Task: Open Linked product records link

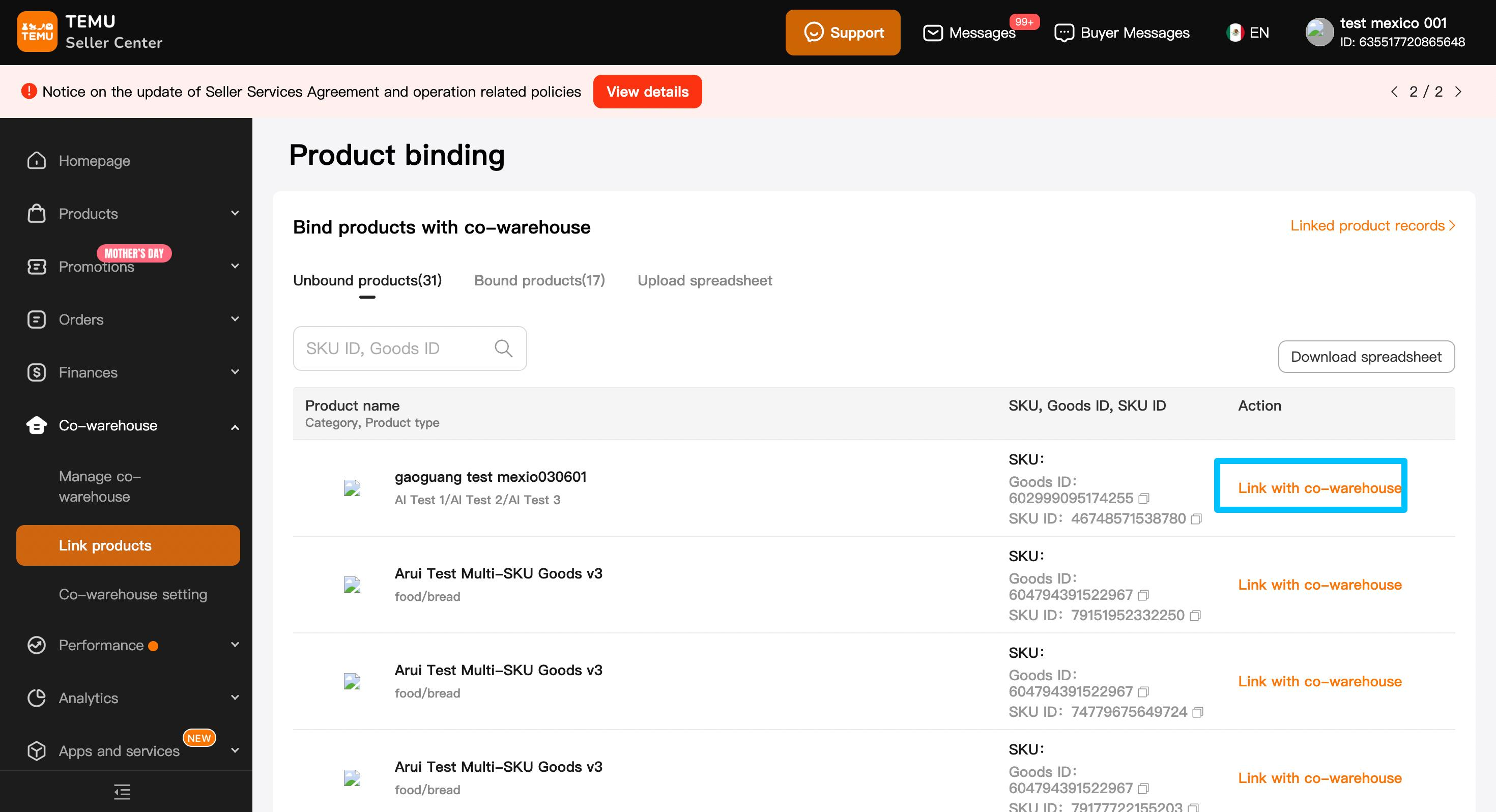Action: coord(1372,225)
